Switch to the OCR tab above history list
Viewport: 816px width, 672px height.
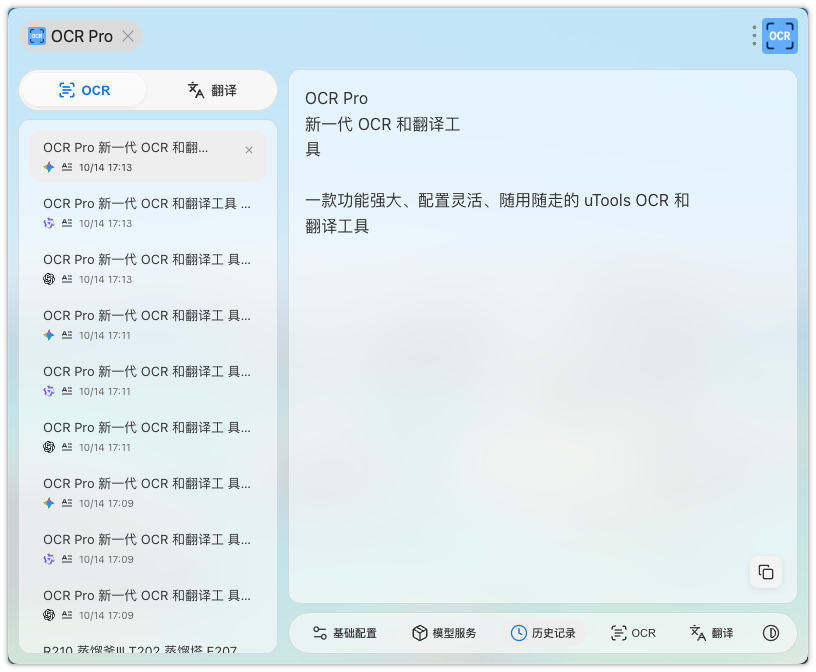84,90
